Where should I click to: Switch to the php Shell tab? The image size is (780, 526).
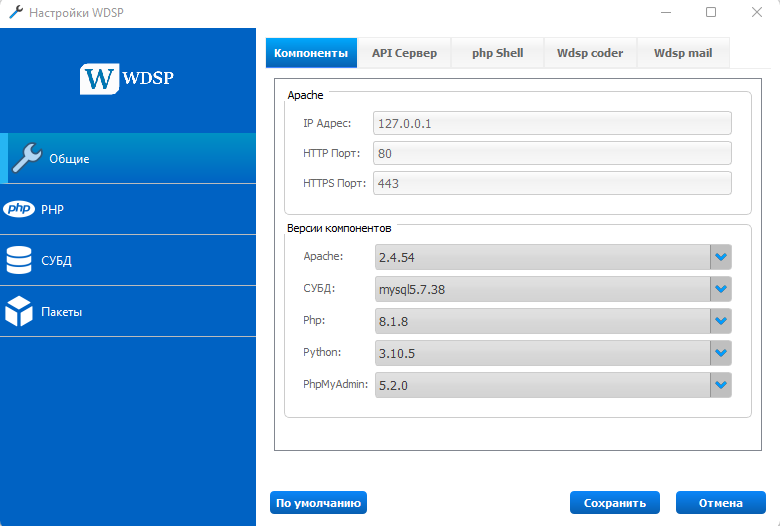click(x=497, y=53)
